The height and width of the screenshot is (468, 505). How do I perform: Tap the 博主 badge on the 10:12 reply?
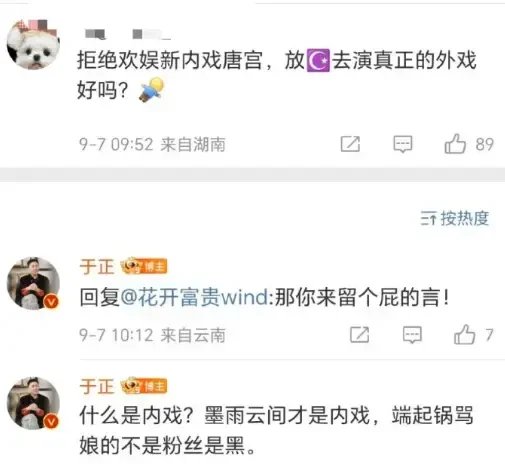click(x=144, y=266)
